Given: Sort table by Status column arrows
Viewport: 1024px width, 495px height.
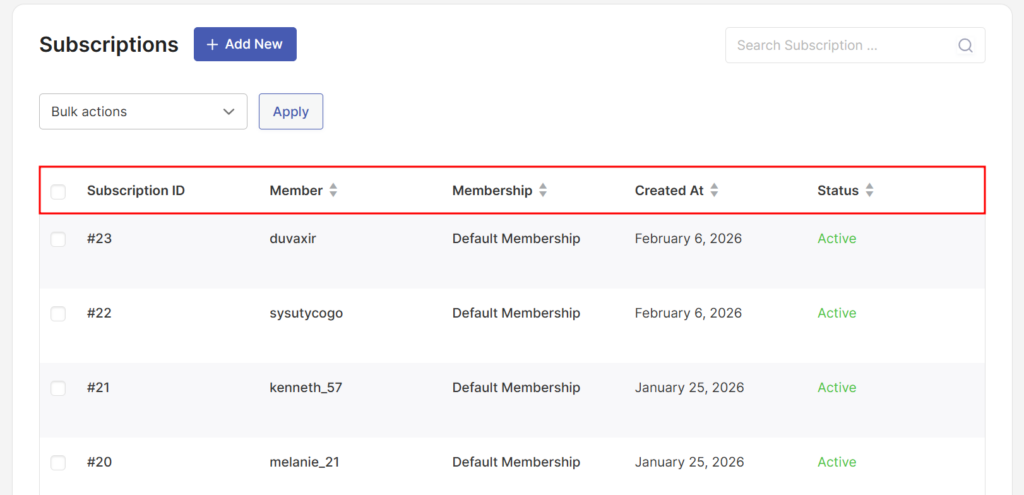Looking at the screenshot, I should tap(869, 191).
